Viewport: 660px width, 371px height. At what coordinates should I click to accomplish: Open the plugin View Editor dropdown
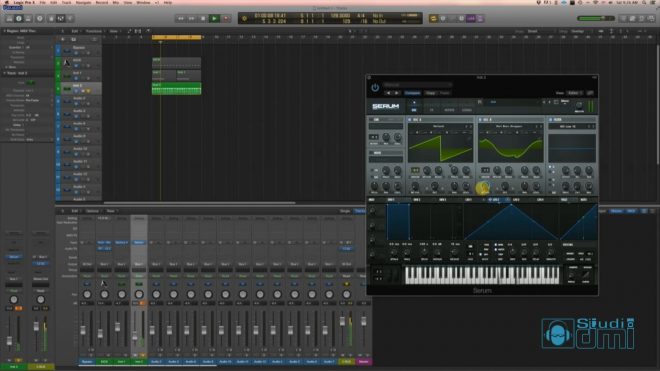pos(575,93)
